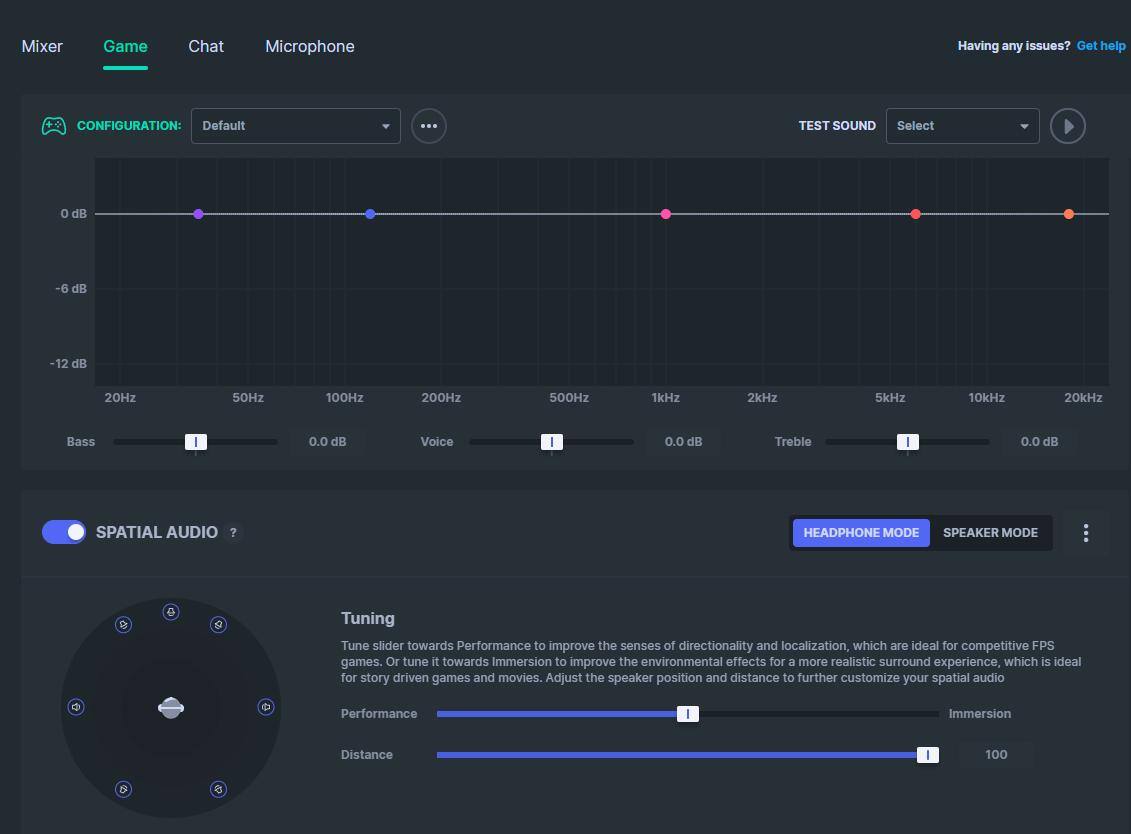
Task: Open the Microphone tab
Action: click(x=310, y=46)
